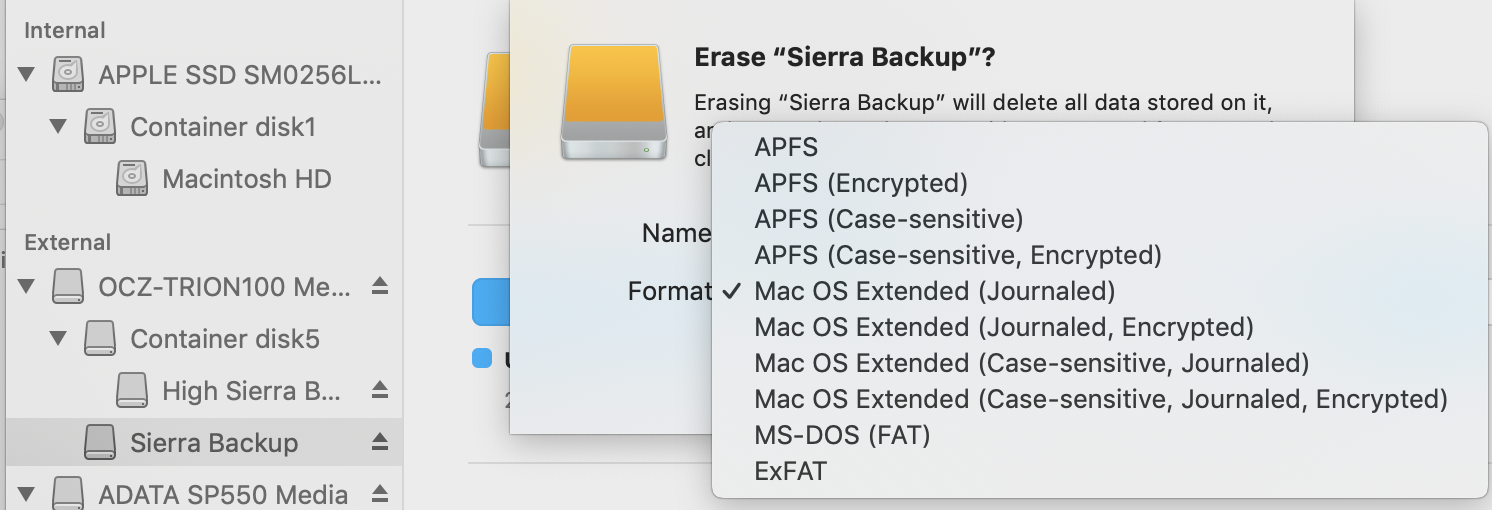Click the large drive icon in Erase dialog
This screenshot has width=1492, height=510.
click(613, 102)
